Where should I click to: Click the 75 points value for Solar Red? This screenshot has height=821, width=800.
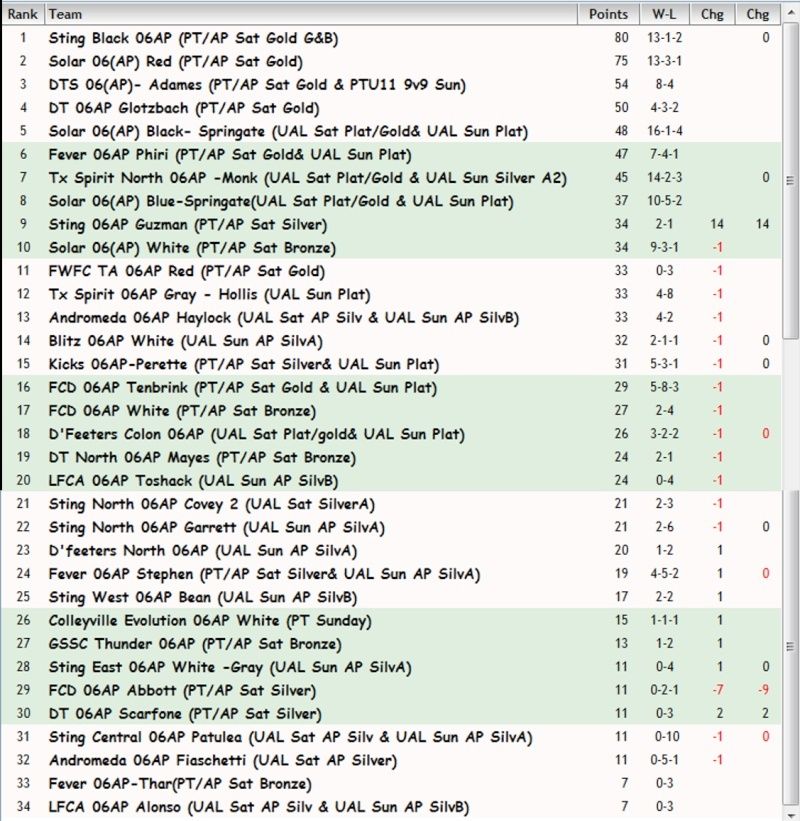[621, 61]
